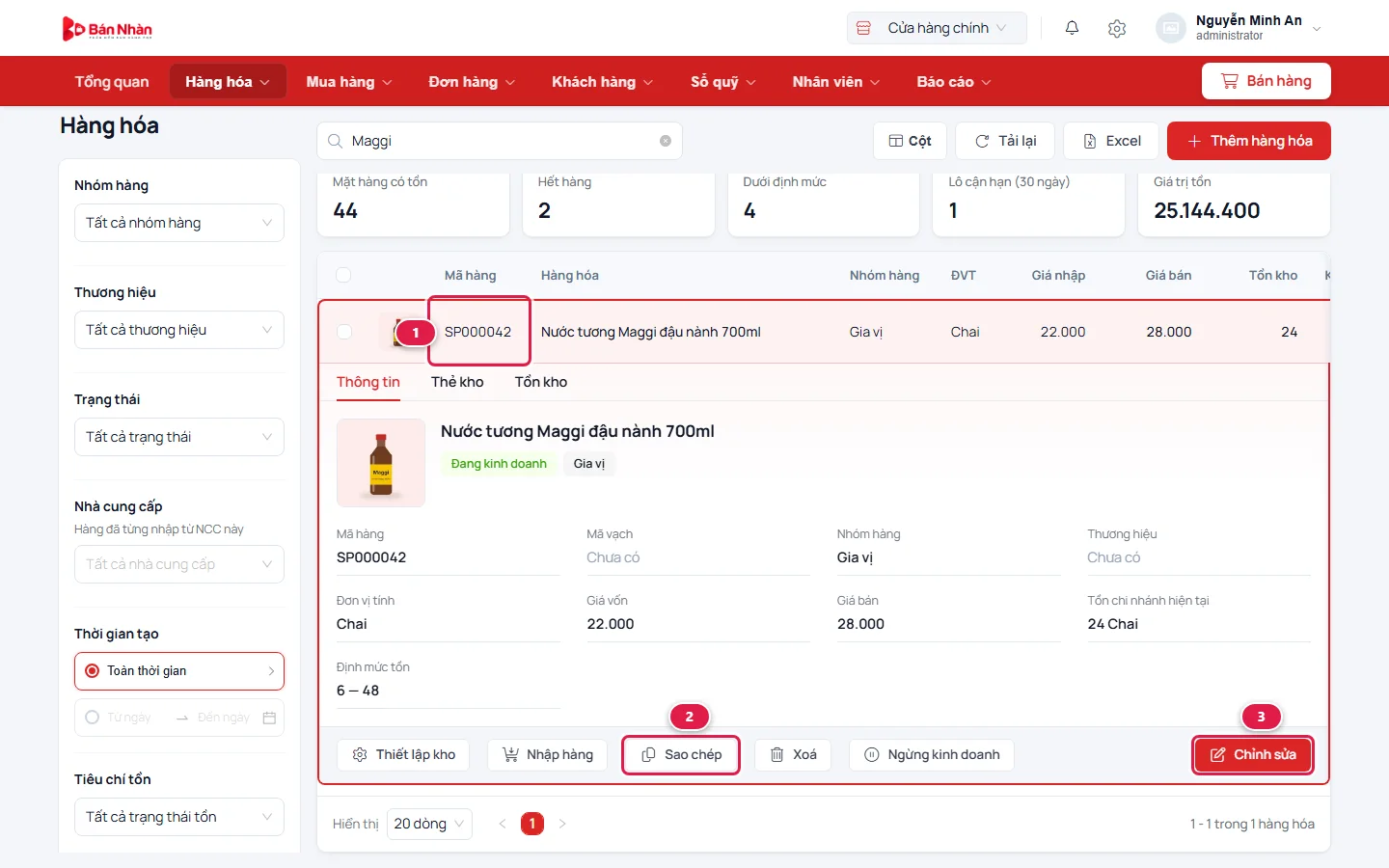Click the Maggi search input field
This screenshot has height=868, width=1389.
tap(500, 141)
